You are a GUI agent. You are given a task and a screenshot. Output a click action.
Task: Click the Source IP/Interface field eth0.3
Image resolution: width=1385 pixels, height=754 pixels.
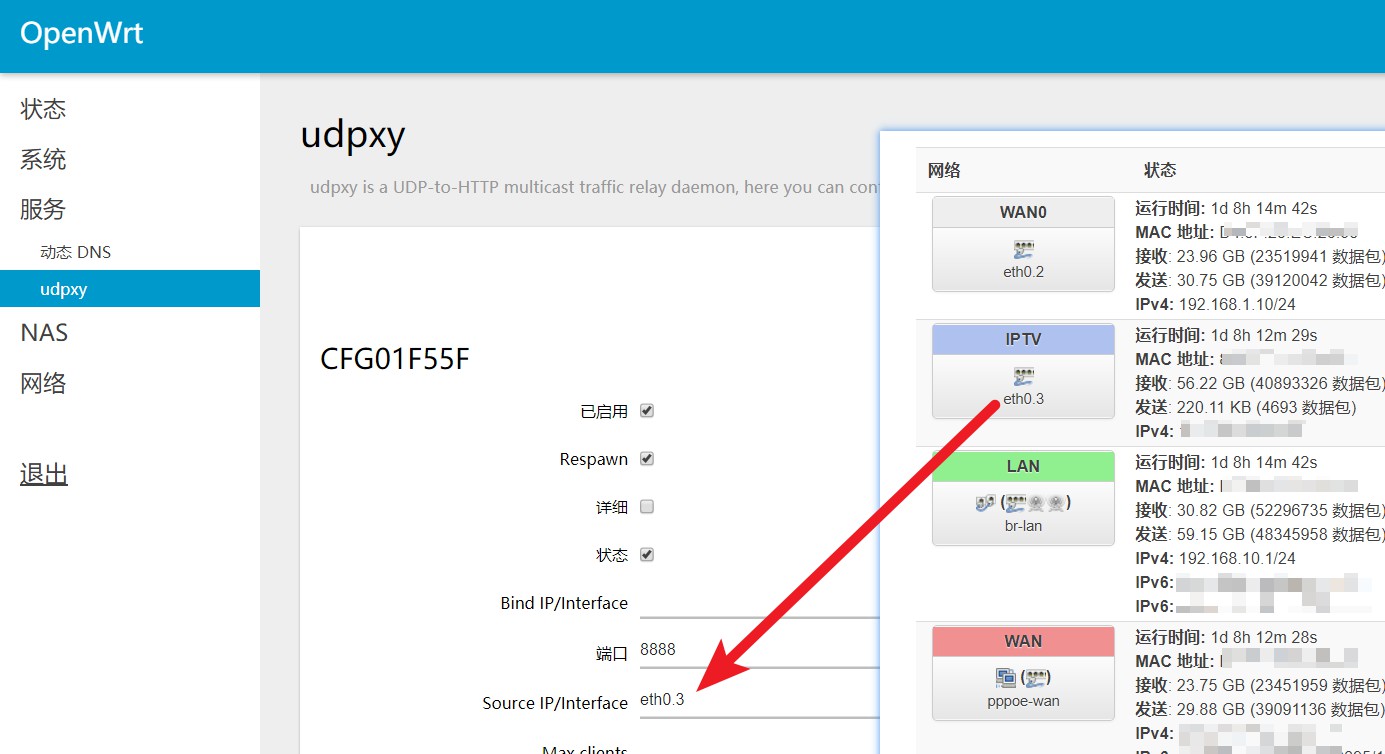[x=760, y=700]
